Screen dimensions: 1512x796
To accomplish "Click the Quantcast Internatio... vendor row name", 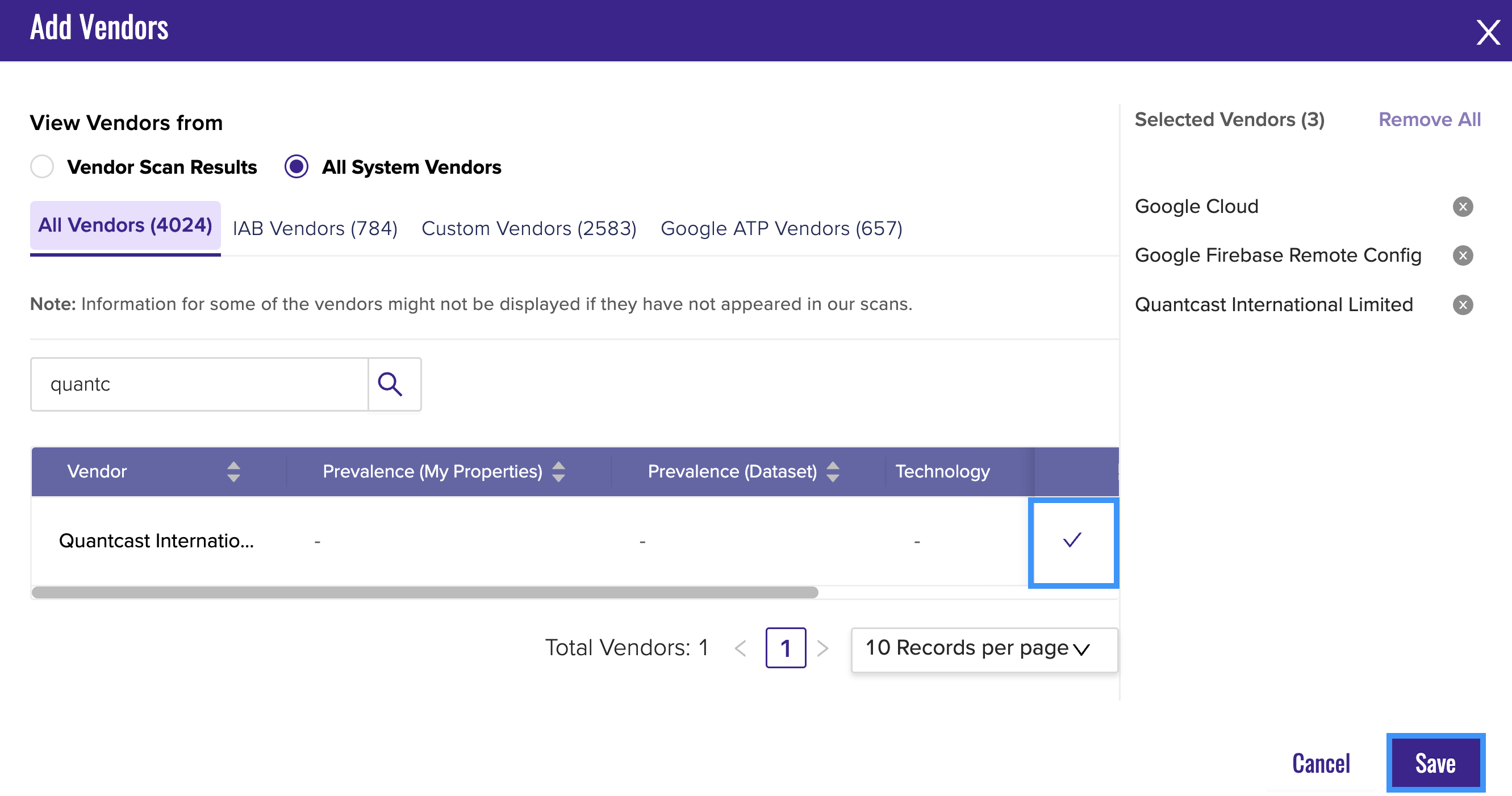I will (x=157, y=542).
